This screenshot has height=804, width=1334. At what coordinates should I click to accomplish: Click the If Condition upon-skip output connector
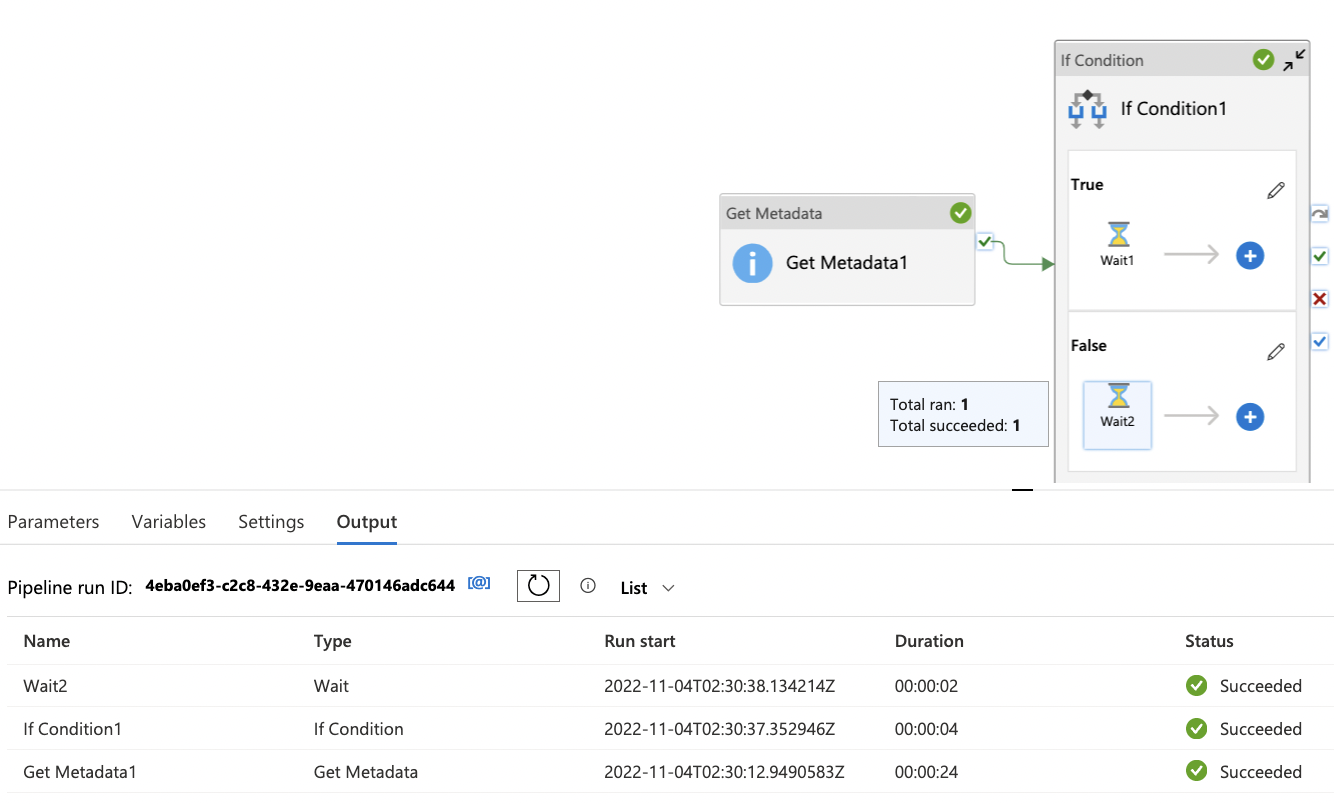1320,214
